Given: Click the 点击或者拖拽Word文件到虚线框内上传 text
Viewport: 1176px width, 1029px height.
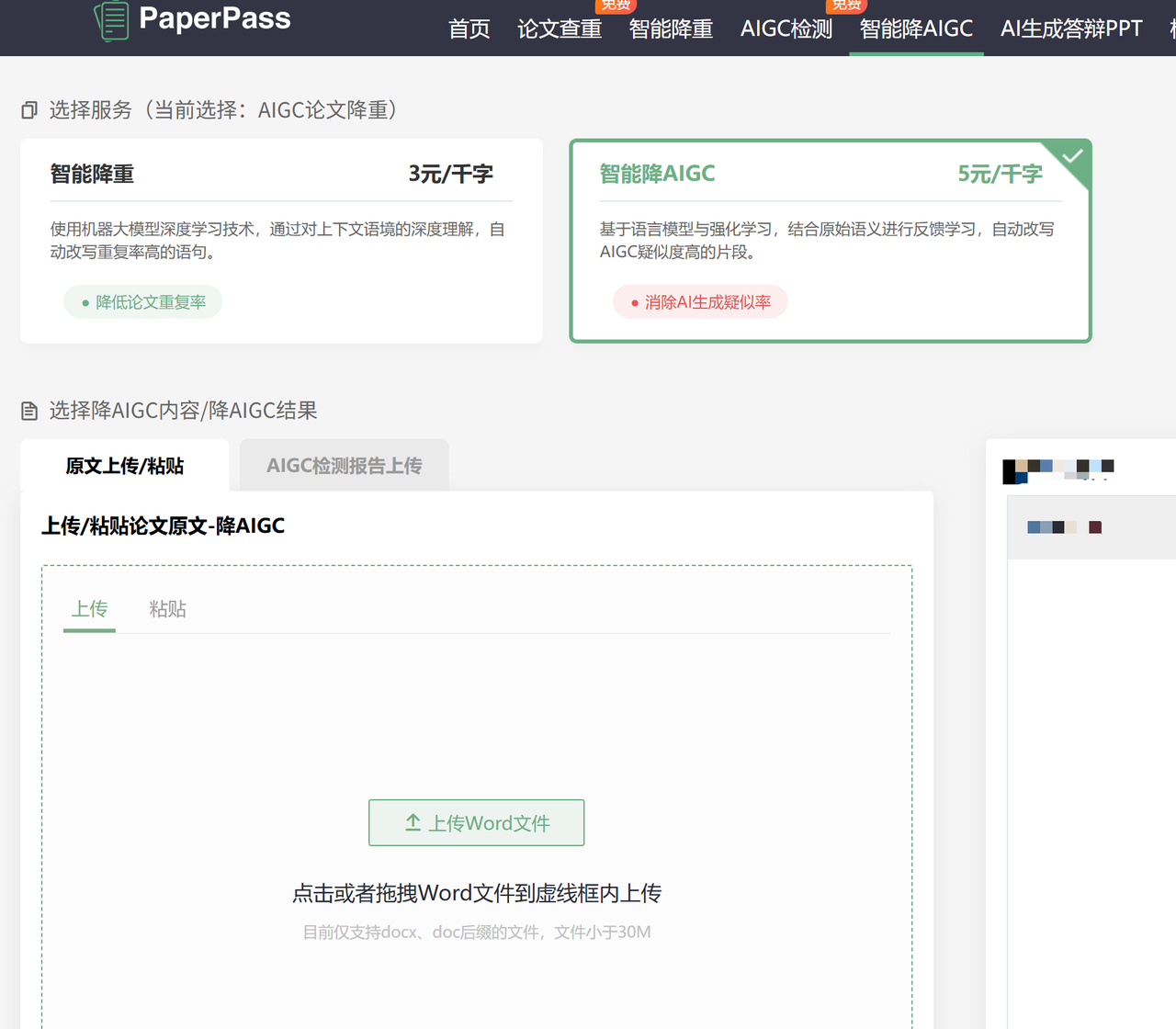Looking at the screenshot, I should [x=477, y=893].
